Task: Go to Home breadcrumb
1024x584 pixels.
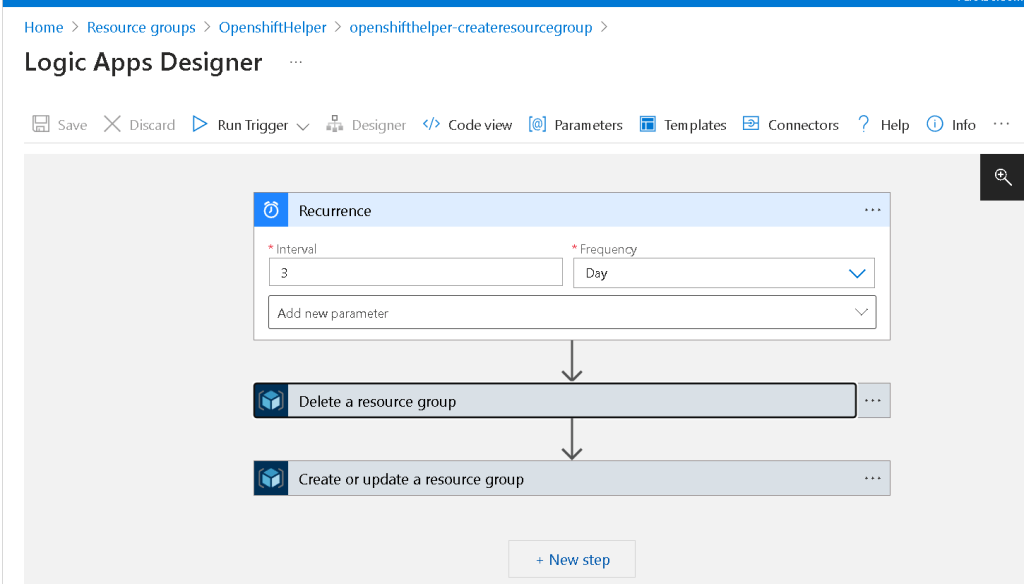Action: click(x=44, y=27)
